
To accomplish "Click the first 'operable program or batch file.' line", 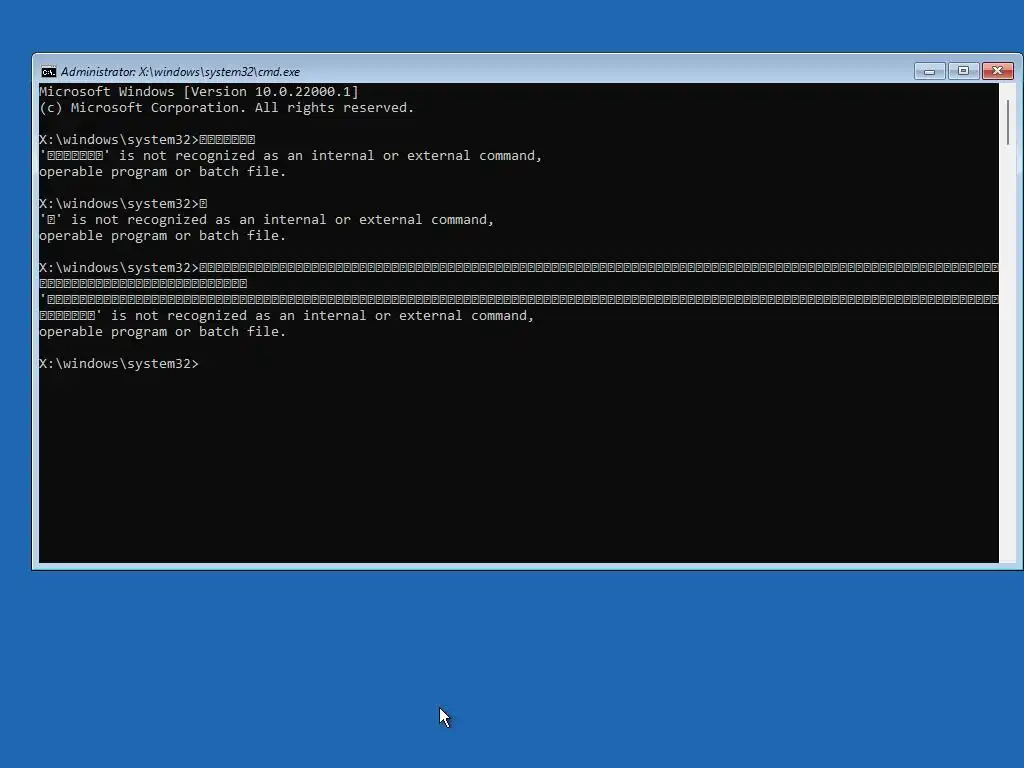I will click(x=163, y=172).
